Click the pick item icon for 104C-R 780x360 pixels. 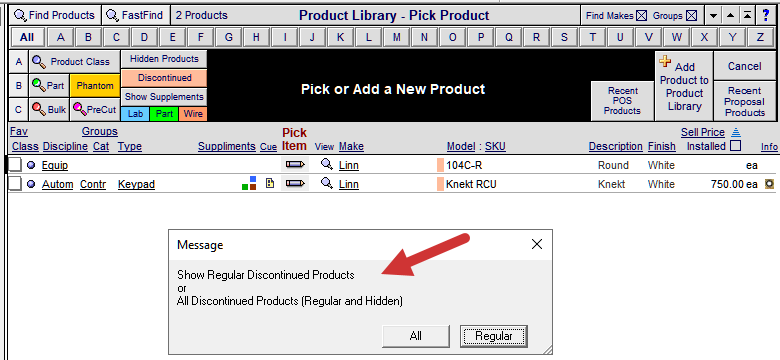point(294,165)
